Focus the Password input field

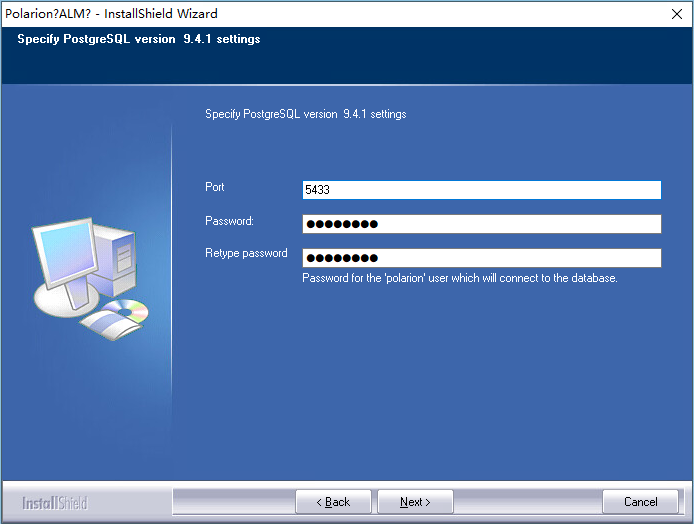coord(482,224)
